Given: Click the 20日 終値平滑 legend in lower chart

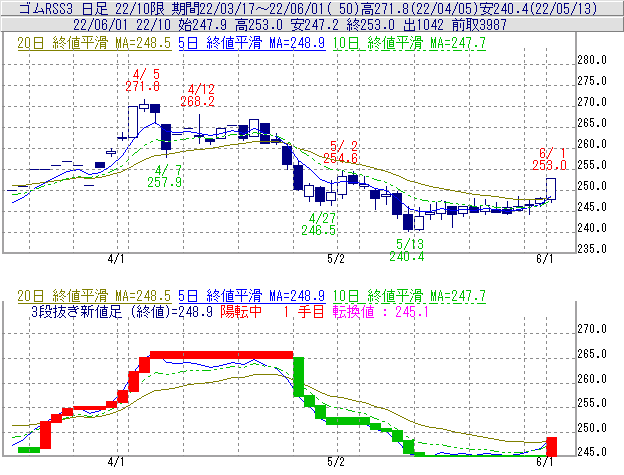Looking at the screenshot, I should pyautogui.click(x=94, y=296).
